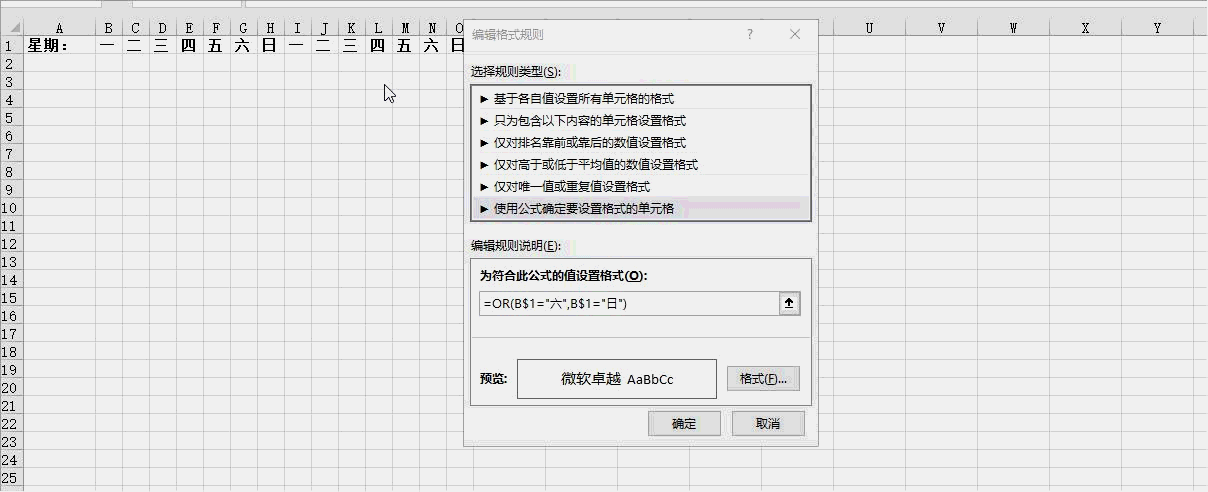Select cell M1 containing 五
The image size is (1208, 492).
pyautogui.click(x=405, y=45)
